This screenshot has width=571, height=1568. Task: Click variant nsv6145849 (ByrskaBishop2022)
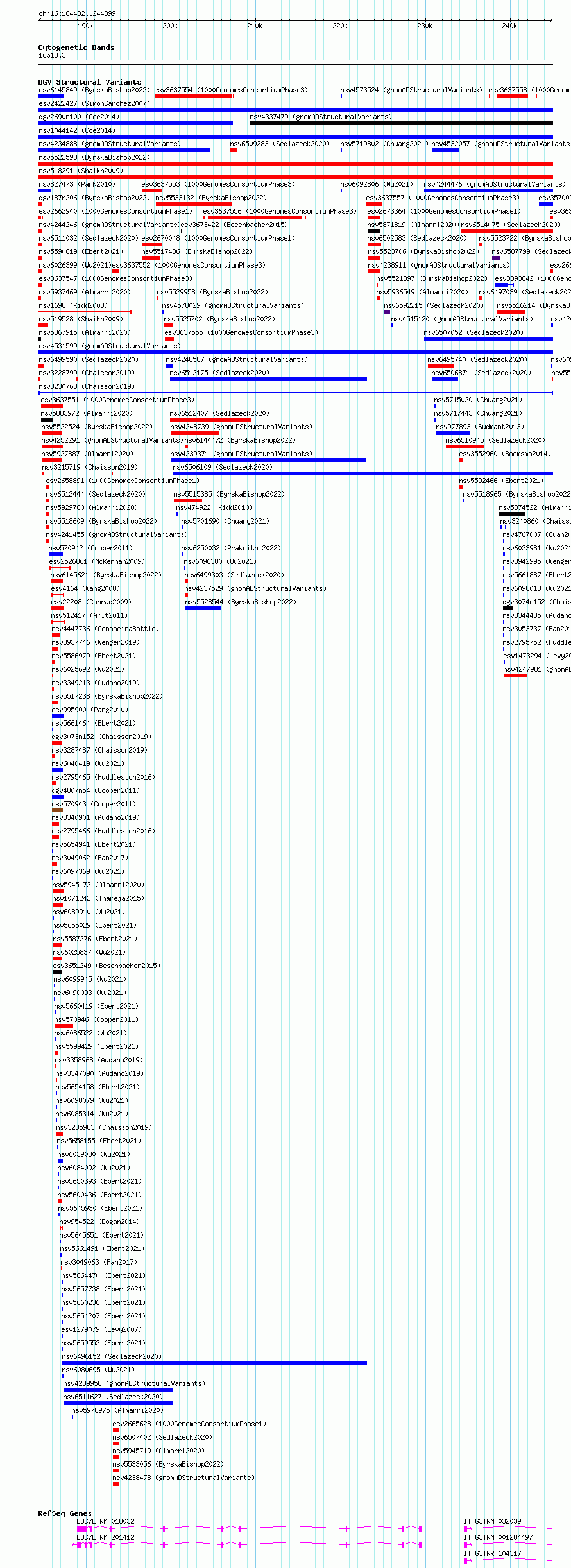point(94,90)
